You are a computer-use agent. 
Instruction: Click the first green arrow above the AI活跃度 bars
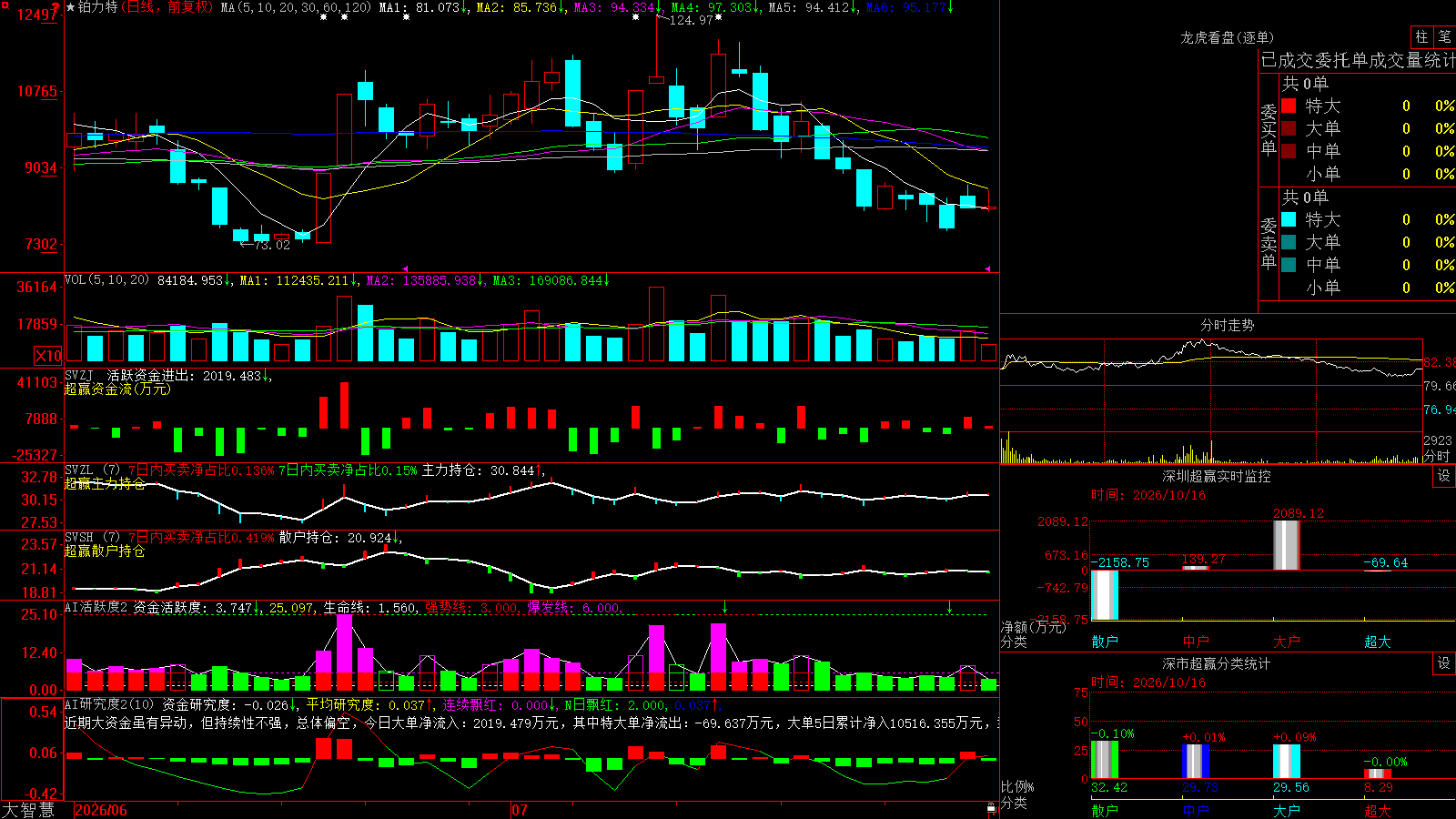(725, 607)
